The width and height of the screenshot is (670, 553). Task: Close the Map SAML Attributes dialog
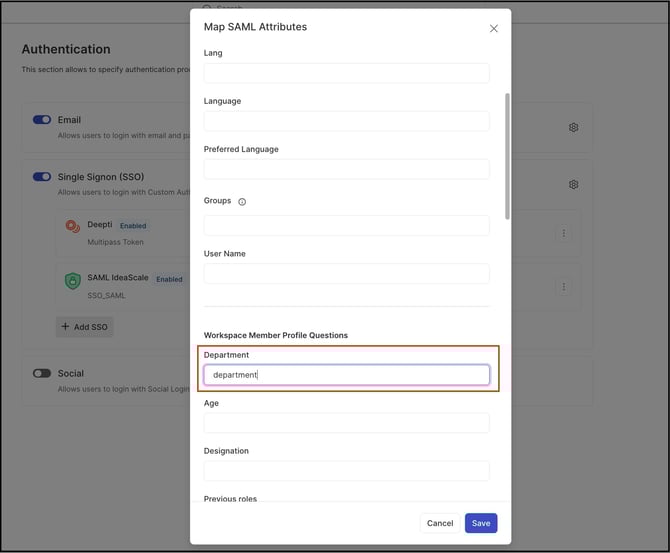coord(493,29)
